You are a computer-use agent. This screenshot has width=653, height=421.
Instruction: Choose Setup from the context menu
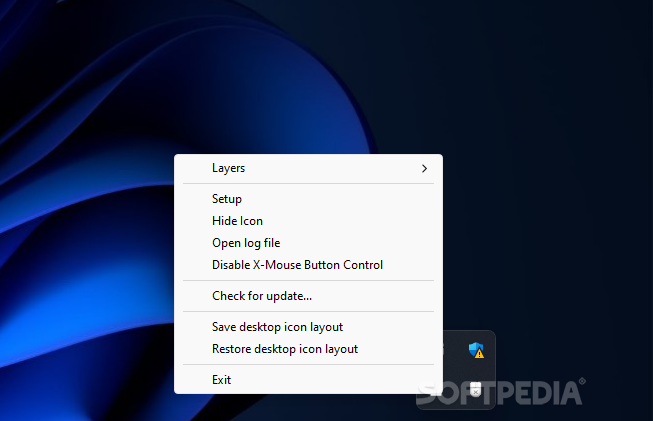(x=308, y=199)
